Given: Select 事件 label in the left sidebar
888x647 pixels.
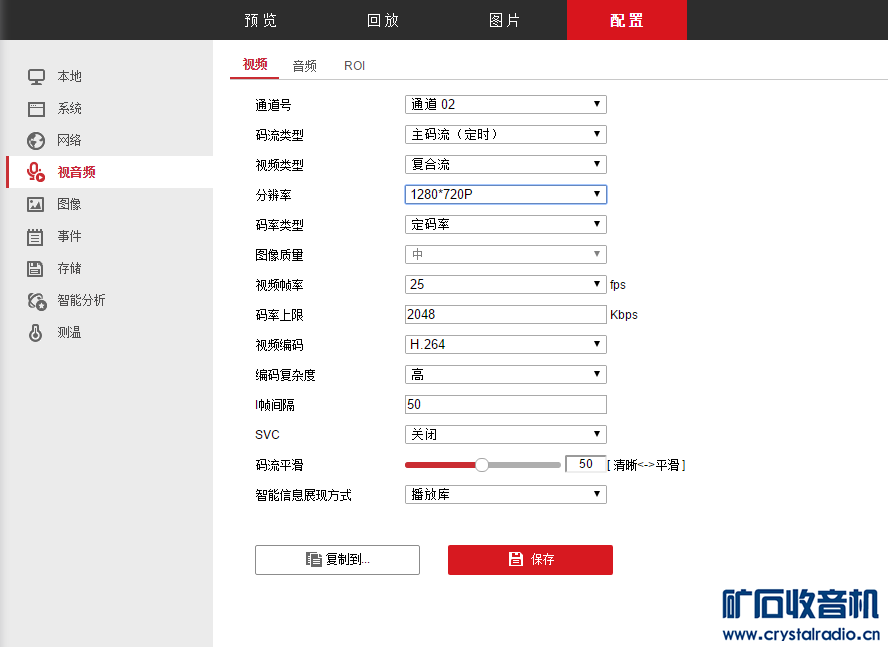Looking at the screenshot, I should coord(70,236).
